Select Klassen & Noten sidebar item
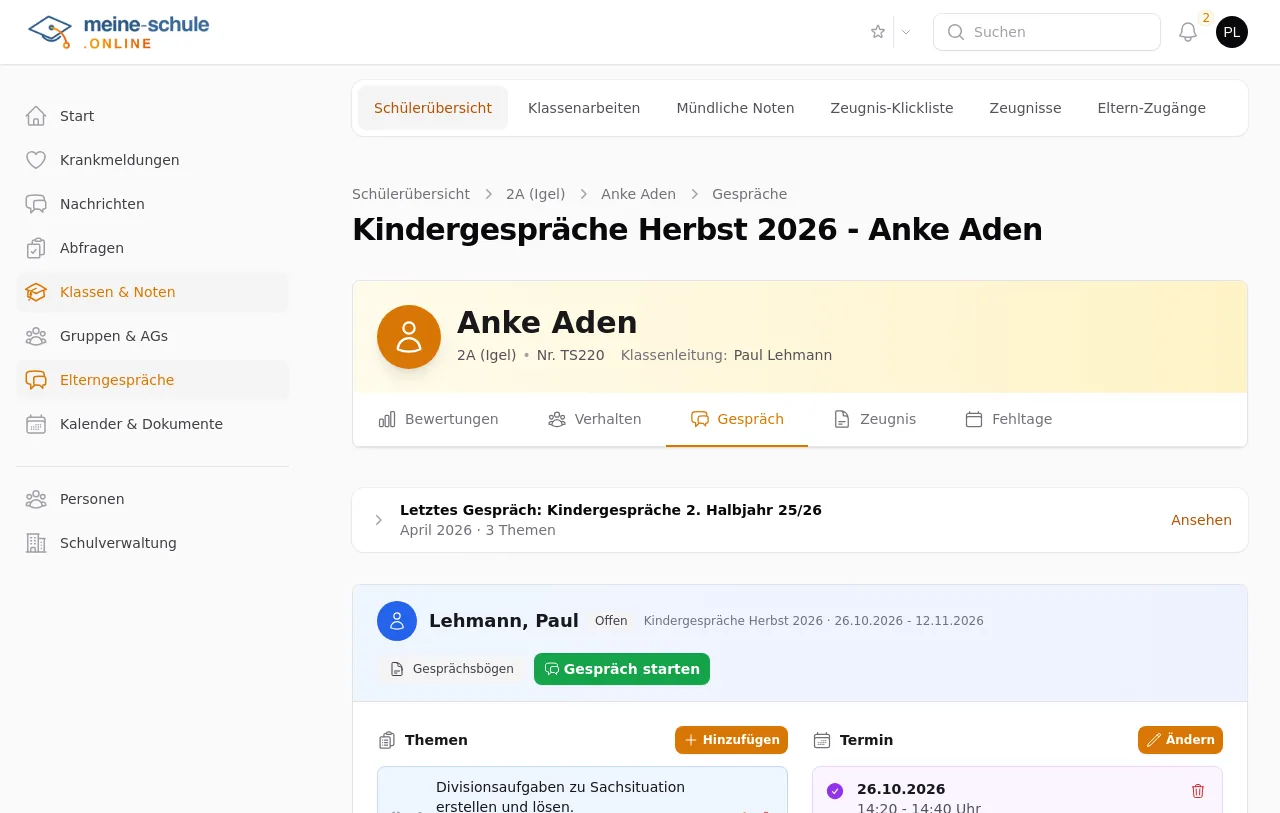Viewport: 1280px width, 813px height. 152,292
